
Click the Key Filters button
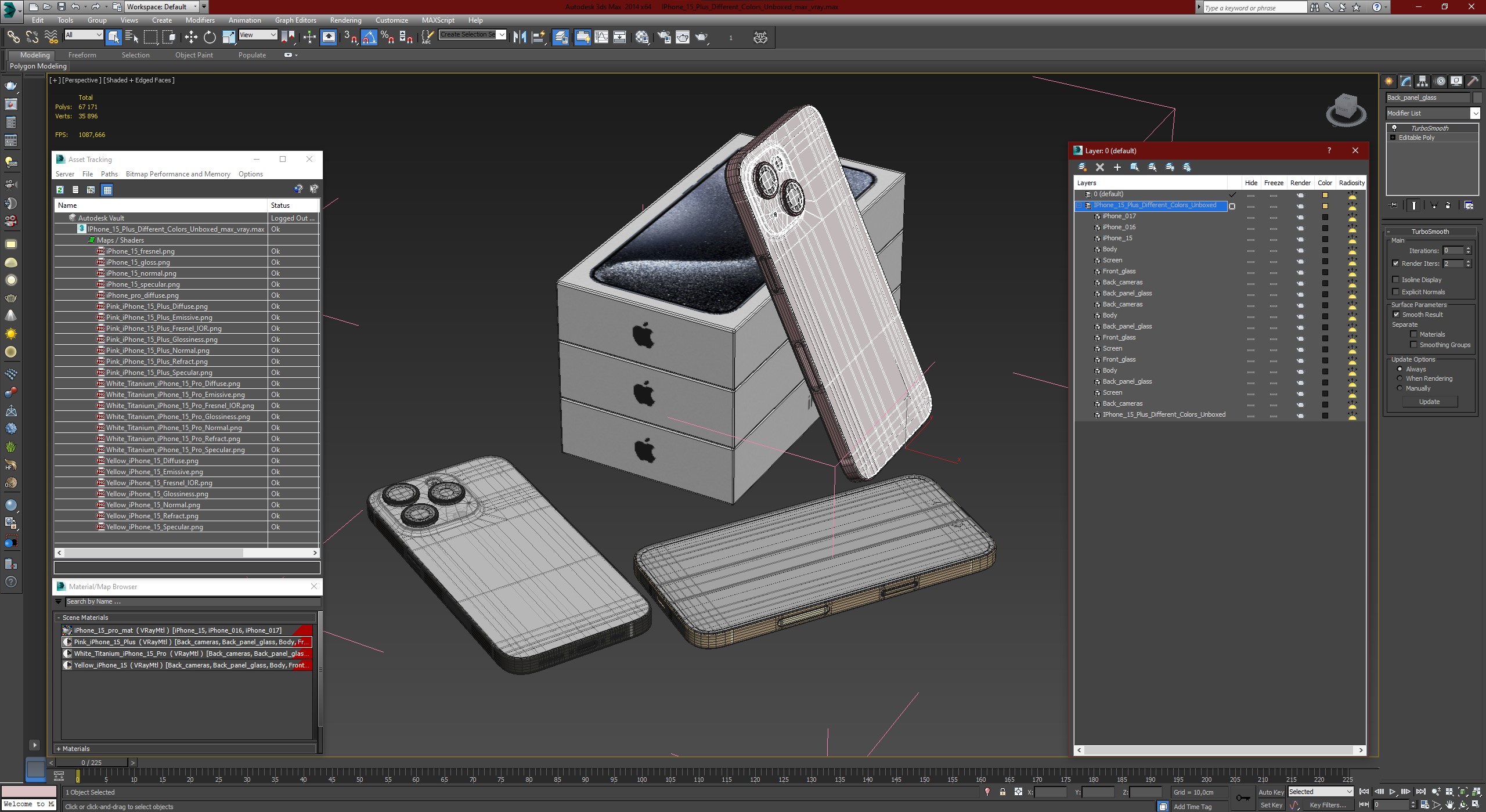point(1328,805)
